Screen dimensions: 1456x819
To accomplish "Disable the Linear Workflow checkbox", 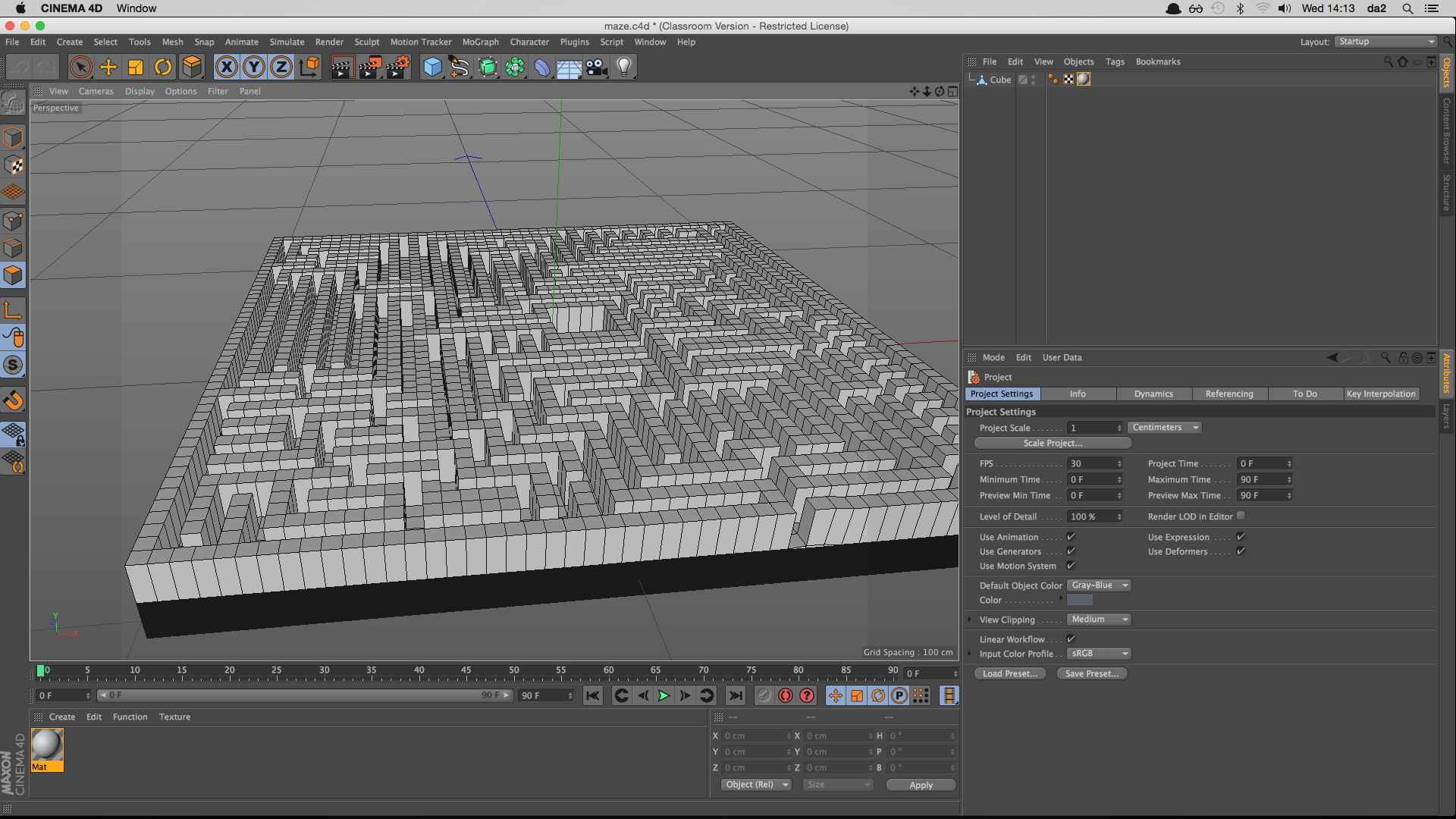I will pyautogui.click(x=1071, y=639).
